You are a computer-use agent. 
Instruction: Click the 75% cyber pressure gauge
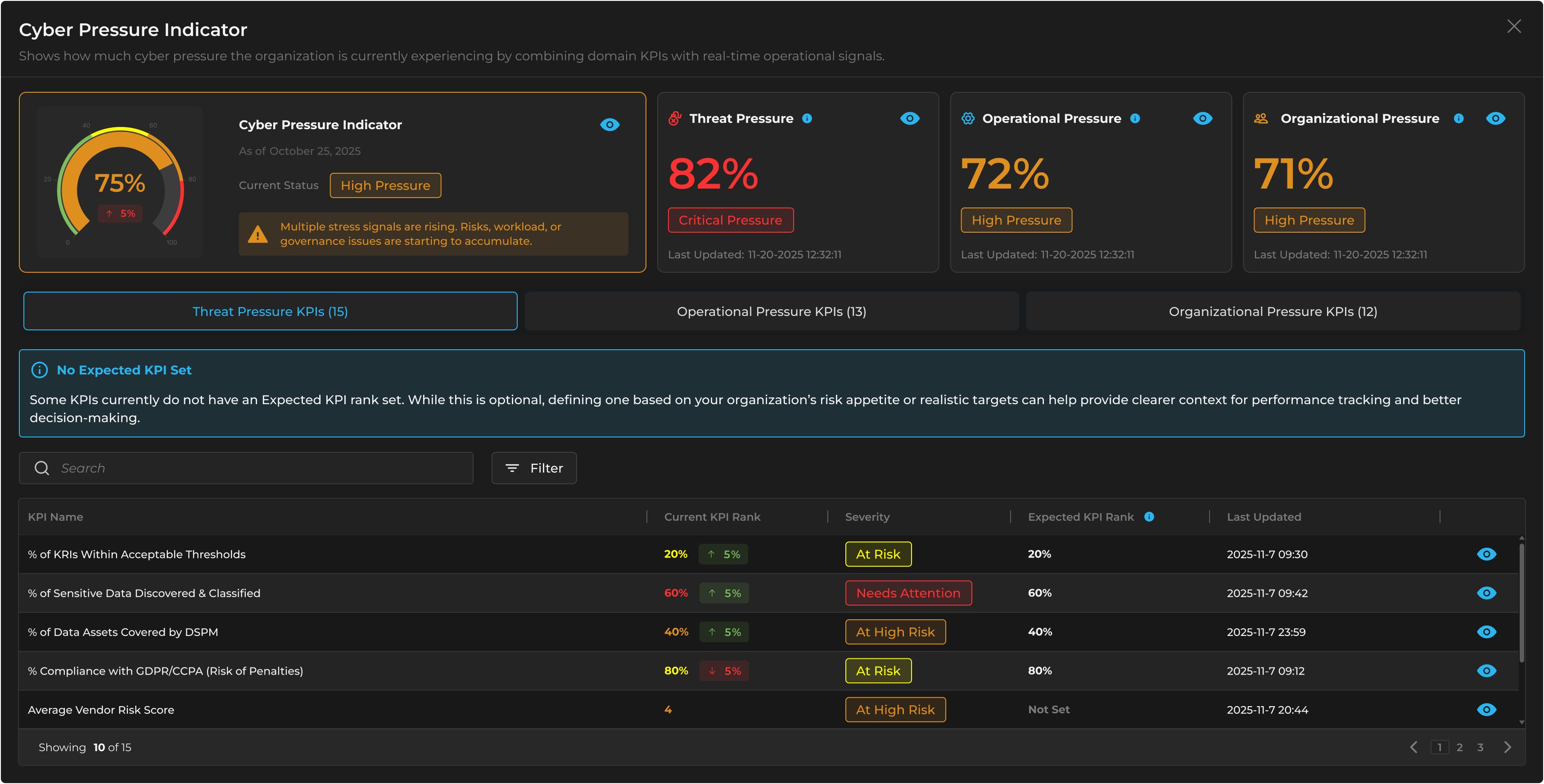pos(120,183)
